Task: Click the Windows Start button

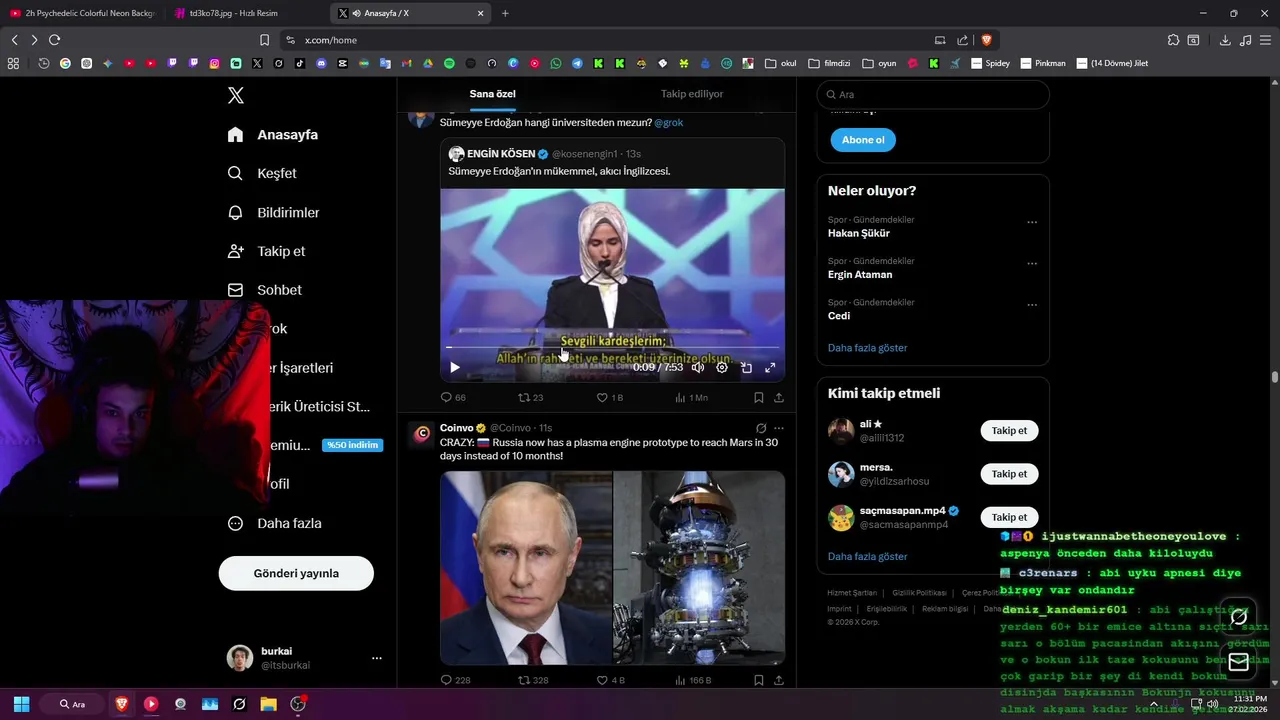Action: click(21, 704)
